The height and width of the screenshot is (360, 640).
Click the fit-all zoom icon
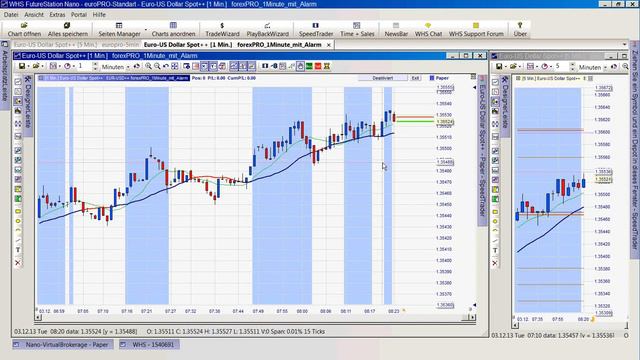click(x=175, y=66)
